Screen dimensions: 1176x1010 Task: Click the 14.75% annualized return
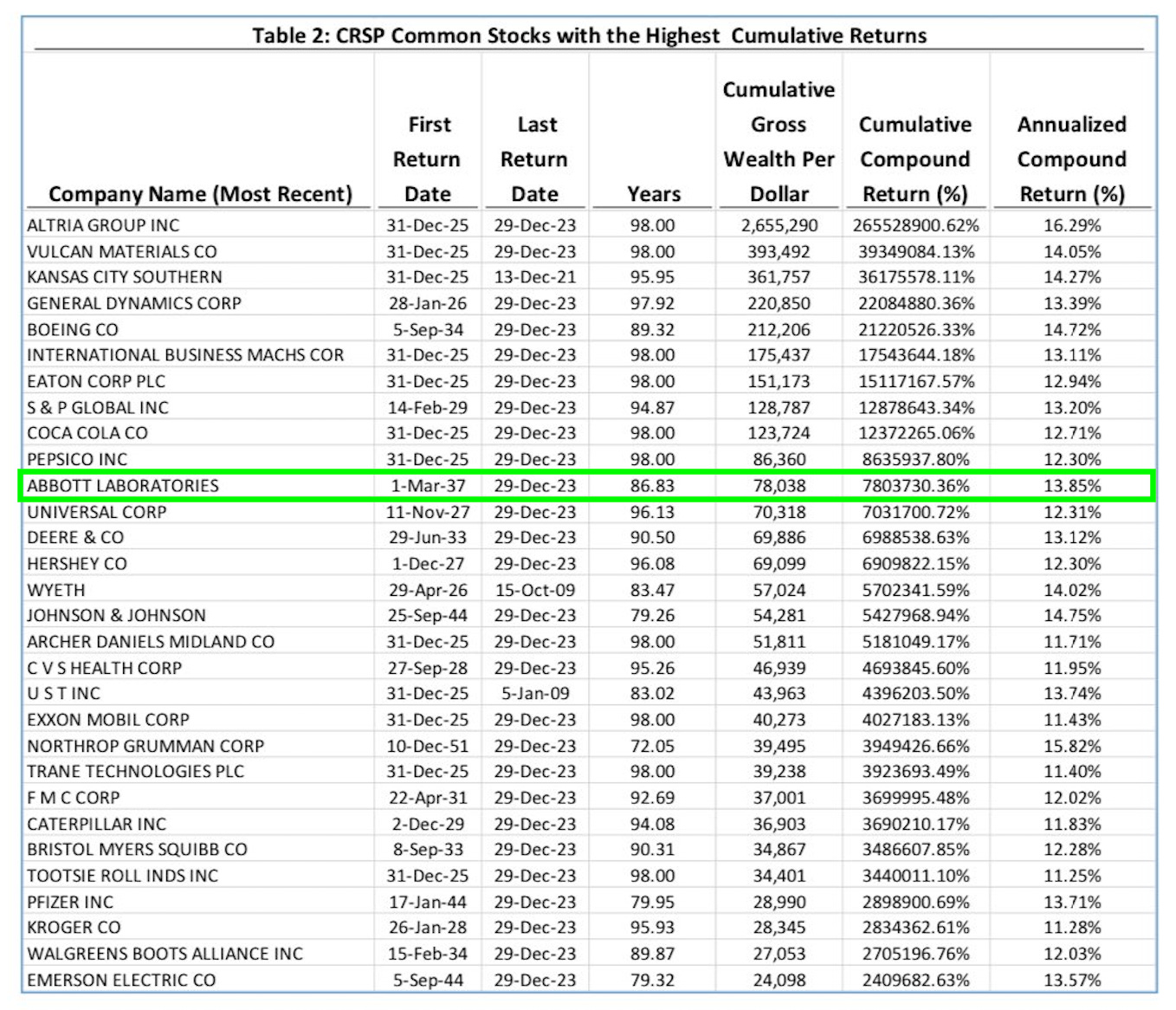(1072, 616)
